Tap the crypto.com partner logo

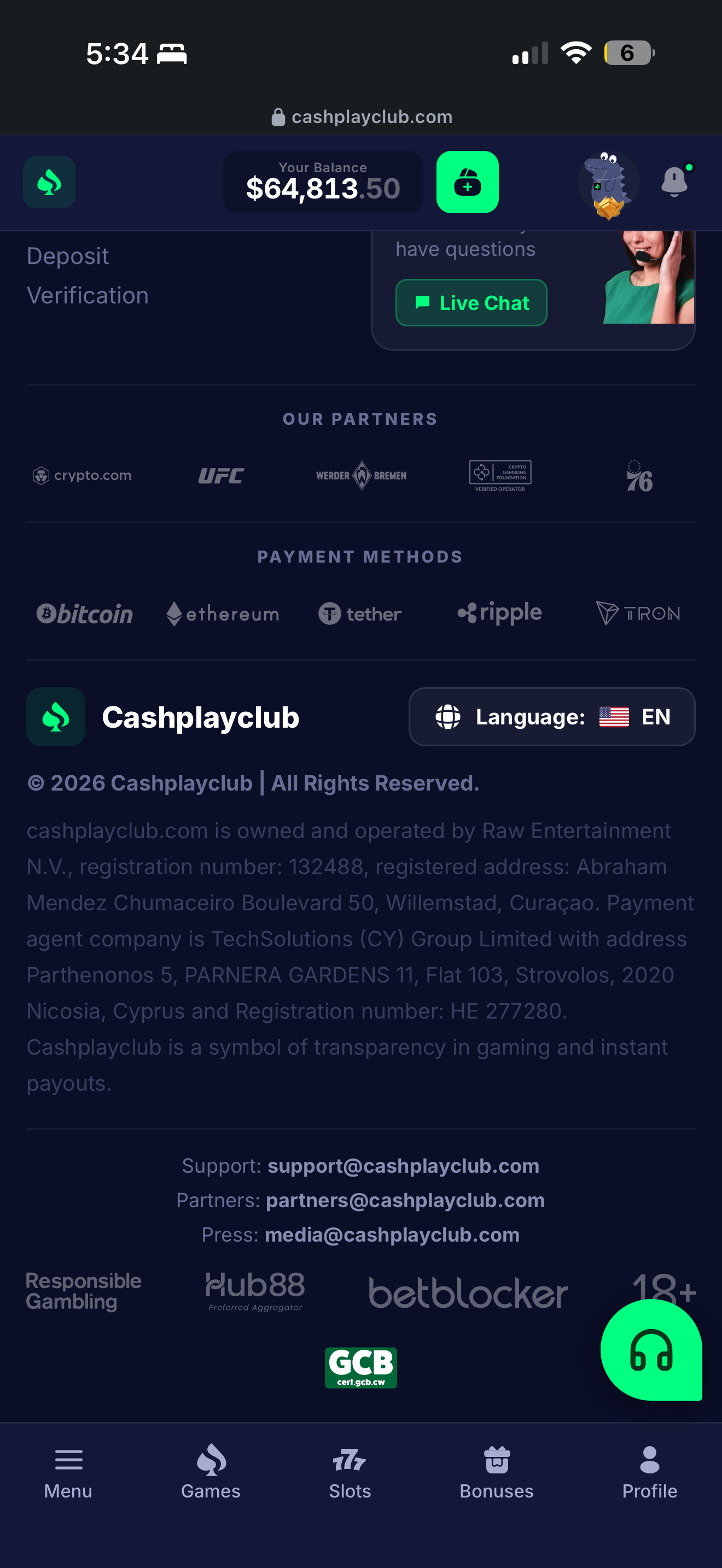click(82, 476)
